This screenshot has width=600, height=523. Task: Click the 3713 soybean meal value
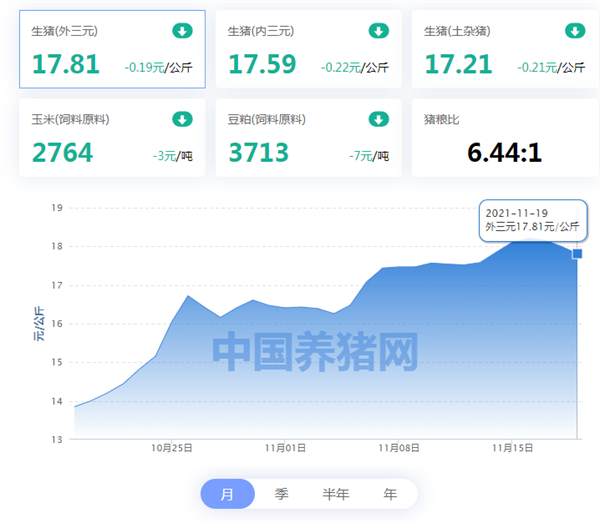258,152
